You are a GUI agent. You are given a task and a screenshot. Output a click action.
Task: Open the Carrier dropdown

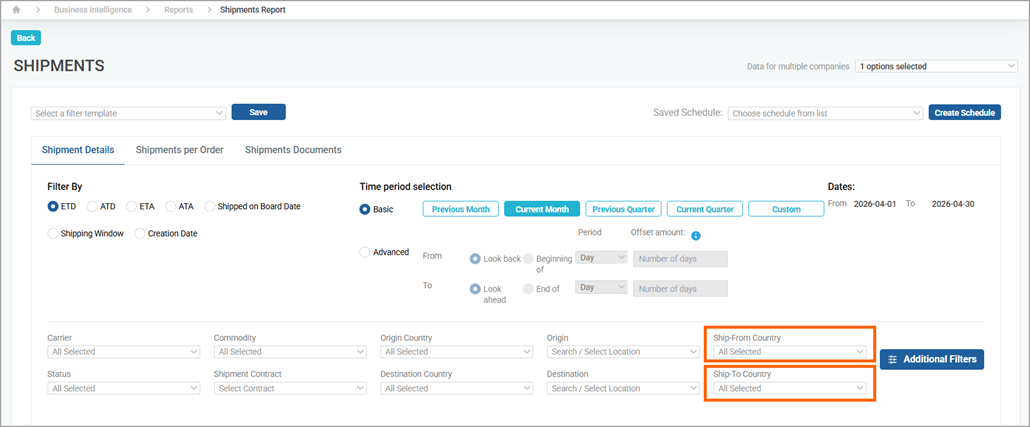(124, 352)
